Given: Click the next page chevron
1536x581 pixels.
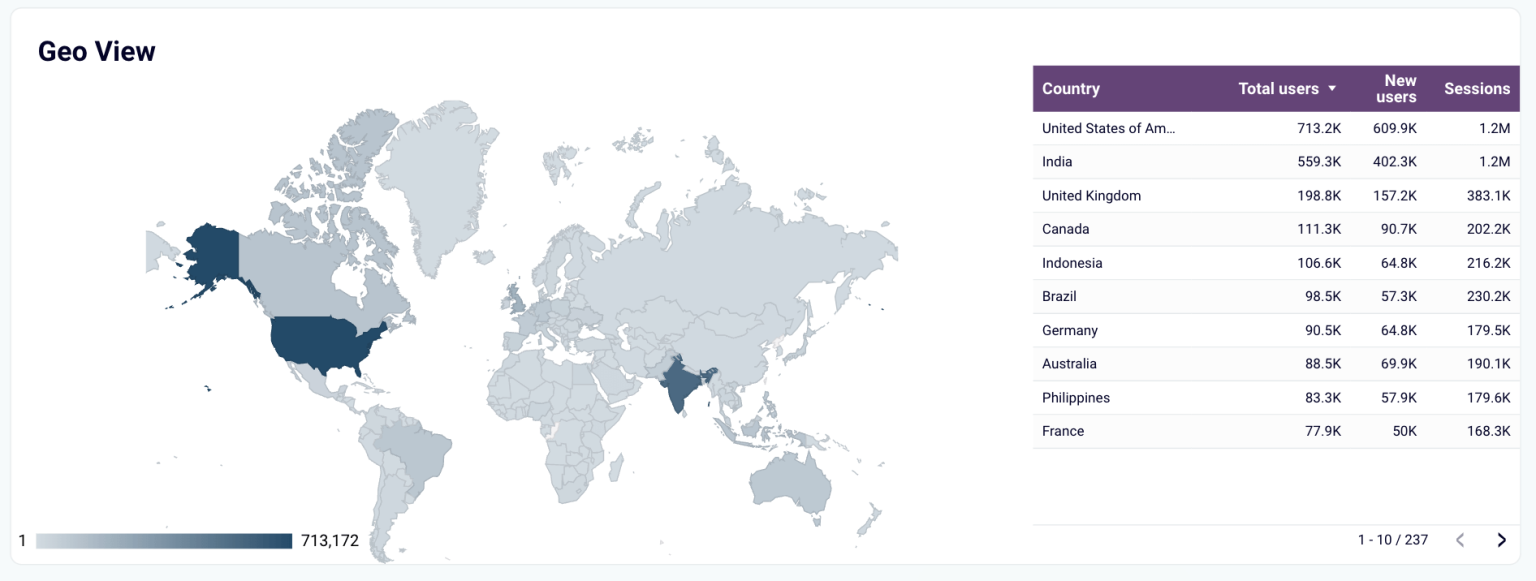Looking at the screenshot, I should (x=1502, y=538).
